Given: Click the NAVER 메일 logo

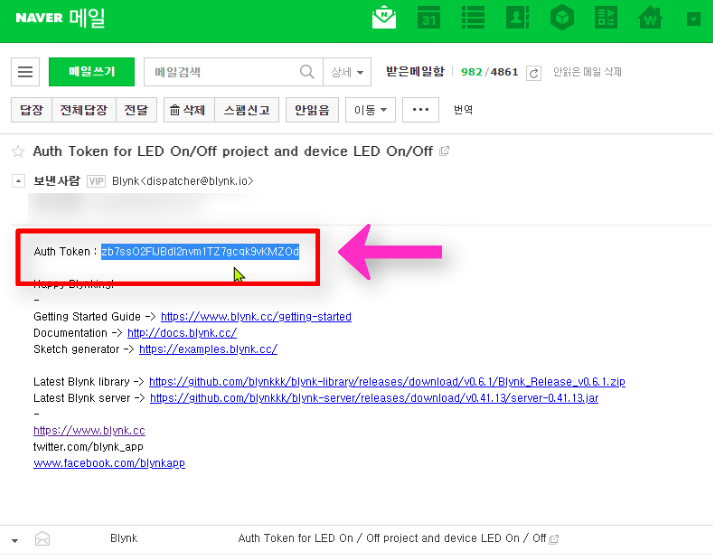Looking at the screenshot, I should tap(60, 18).
